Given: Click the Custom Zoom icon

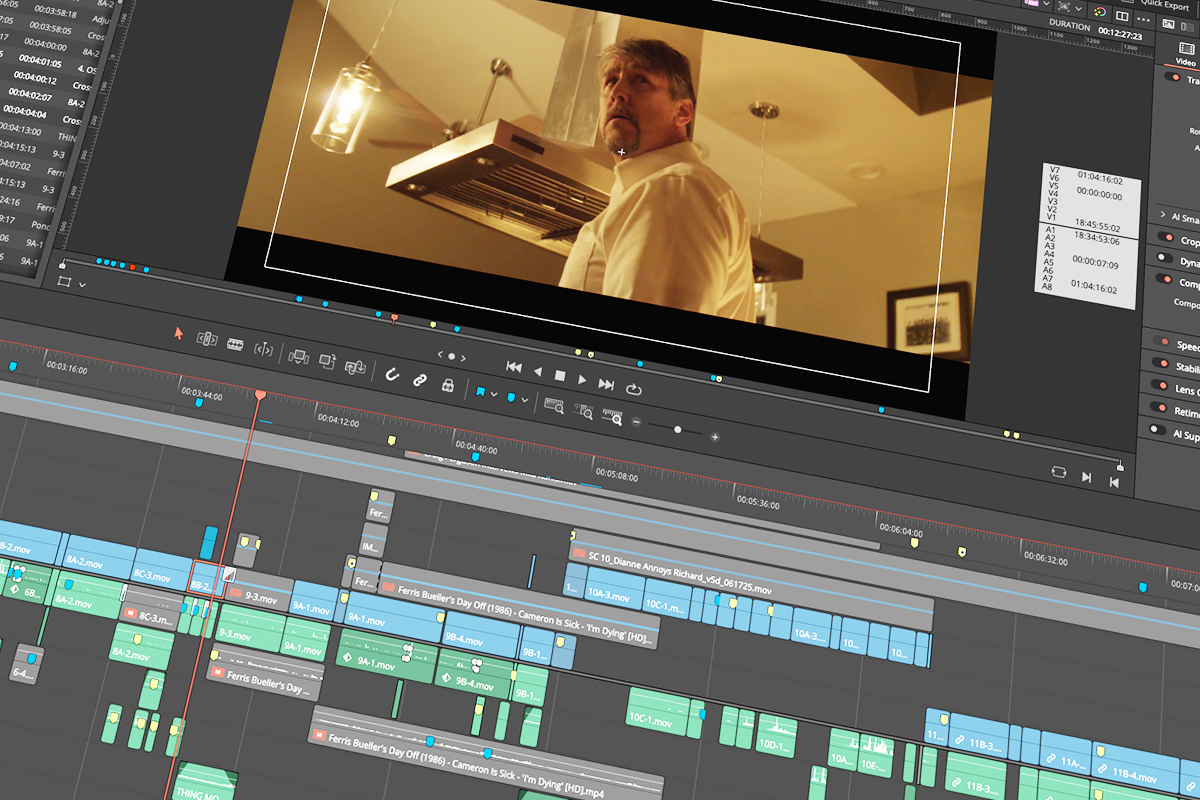Looking at the screenshot, I should point(614,417).
